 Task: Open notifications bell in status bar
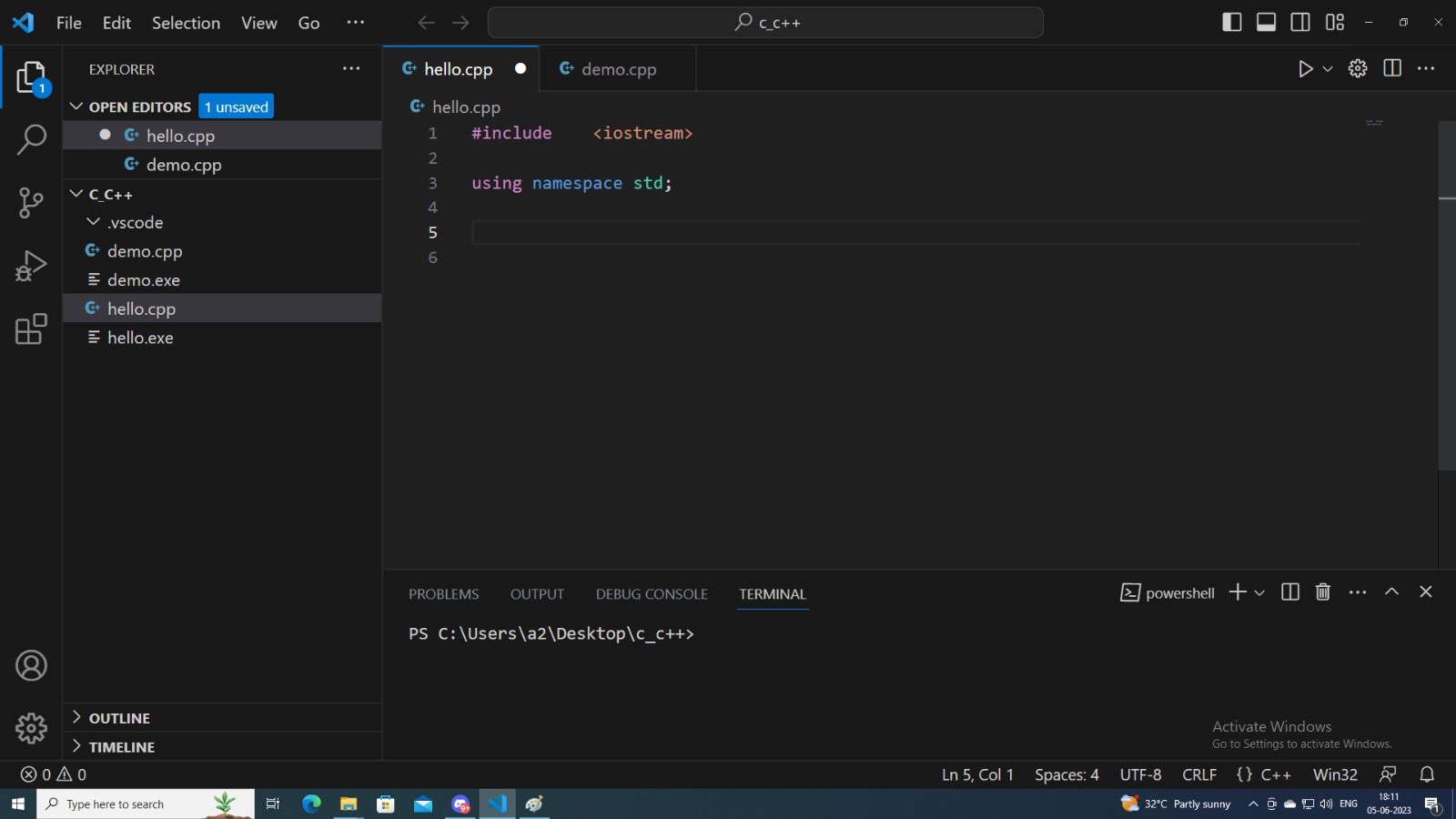tap(1427, 774)
